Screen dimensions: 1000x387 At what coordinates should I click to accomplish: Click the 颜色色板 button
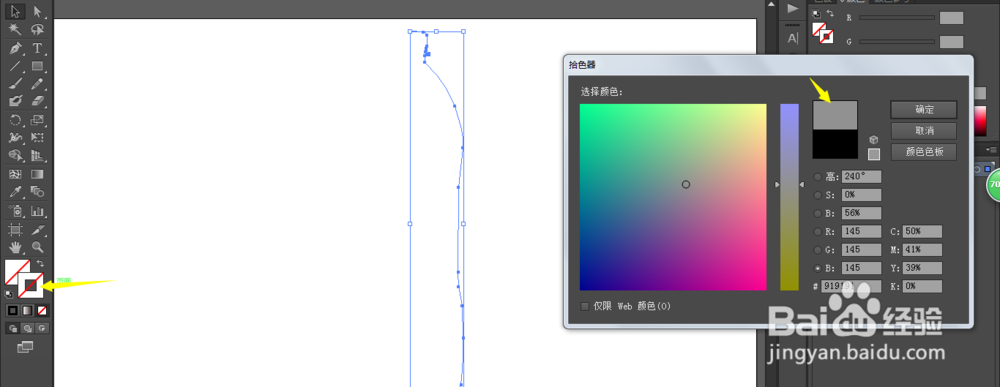923,152
